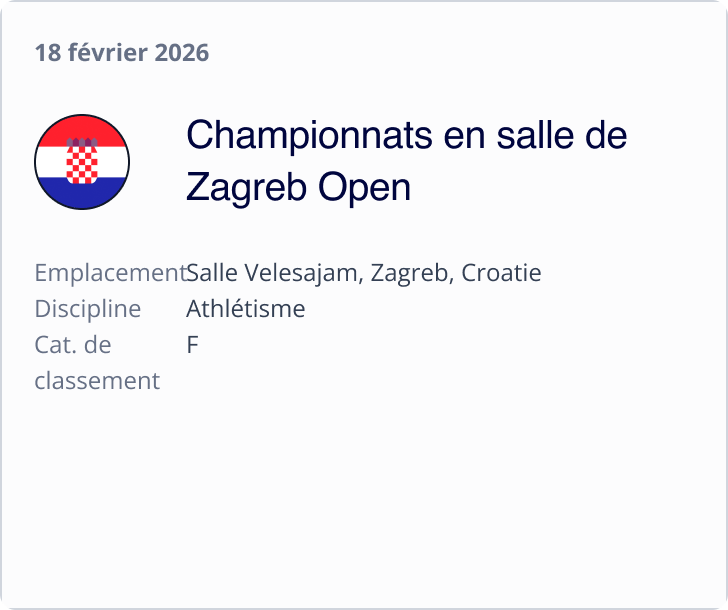
Task: Click the blue stripe of the flag
Action: 82,195
